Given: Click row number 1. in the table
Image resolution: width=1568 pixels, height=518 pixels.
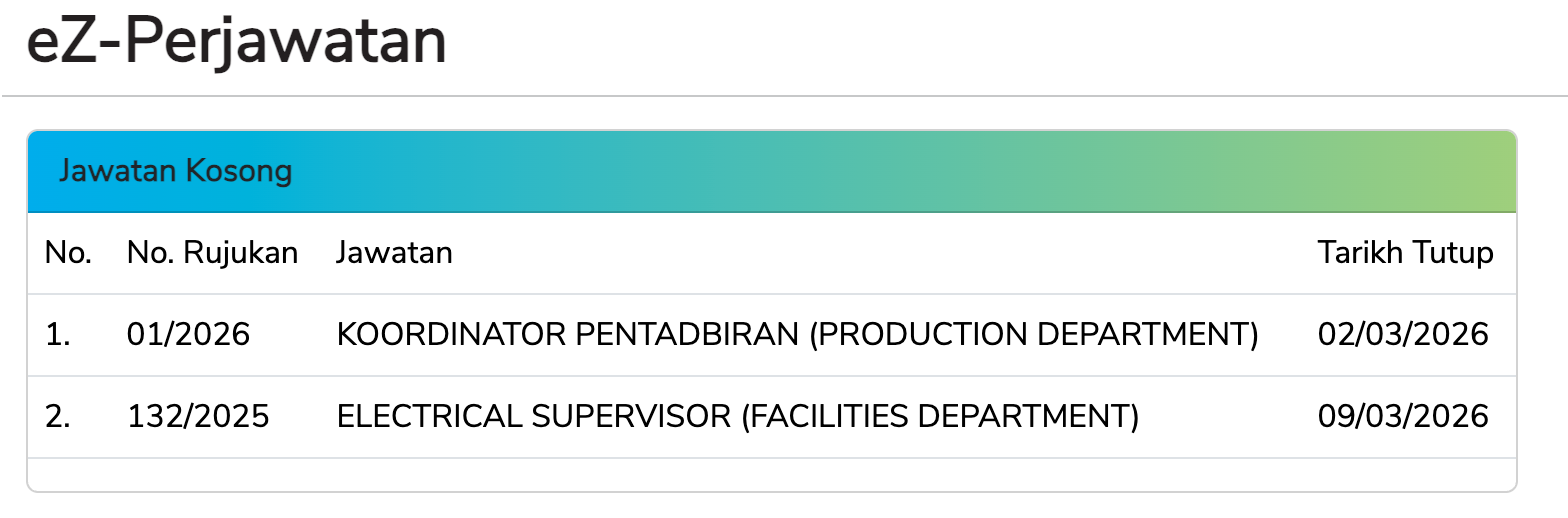Looking at the screenshot, I should [58, 335].
